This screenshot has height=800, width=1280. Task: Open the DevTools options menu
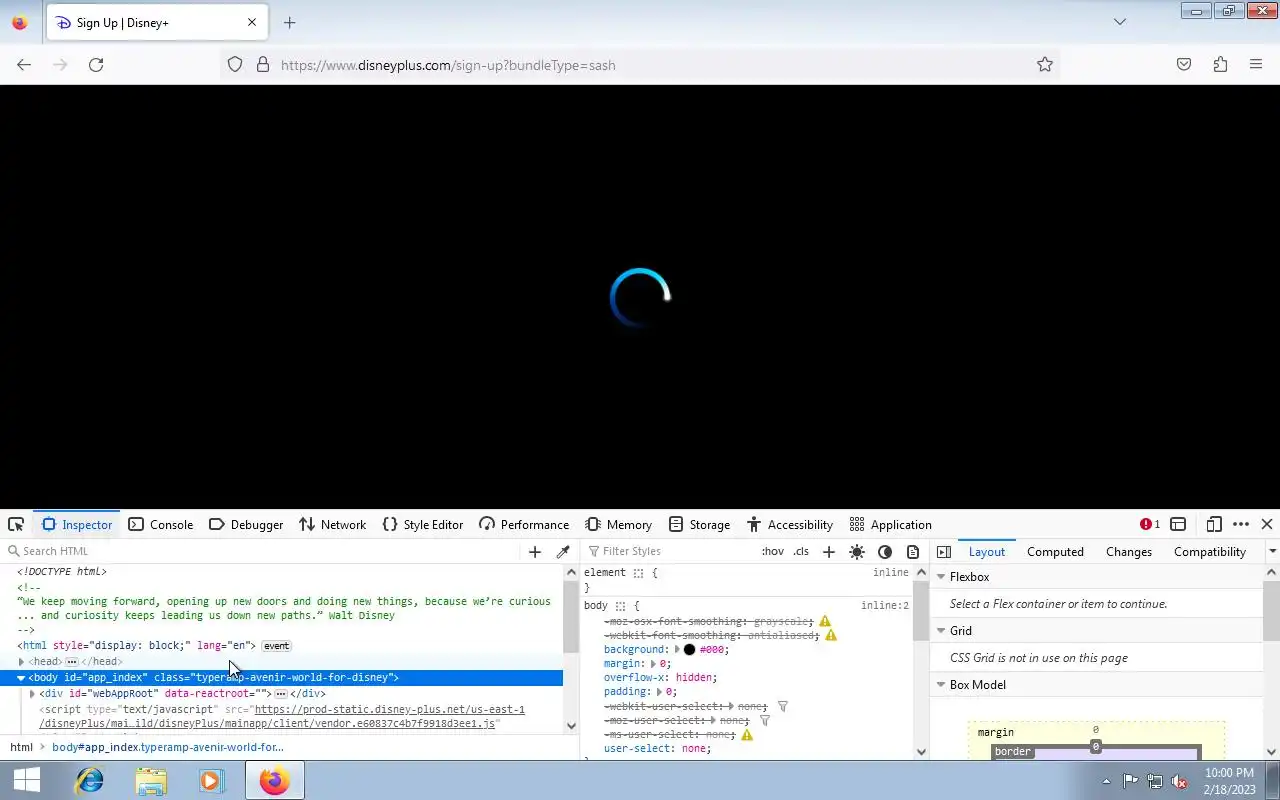click(x=1241, y=524)
